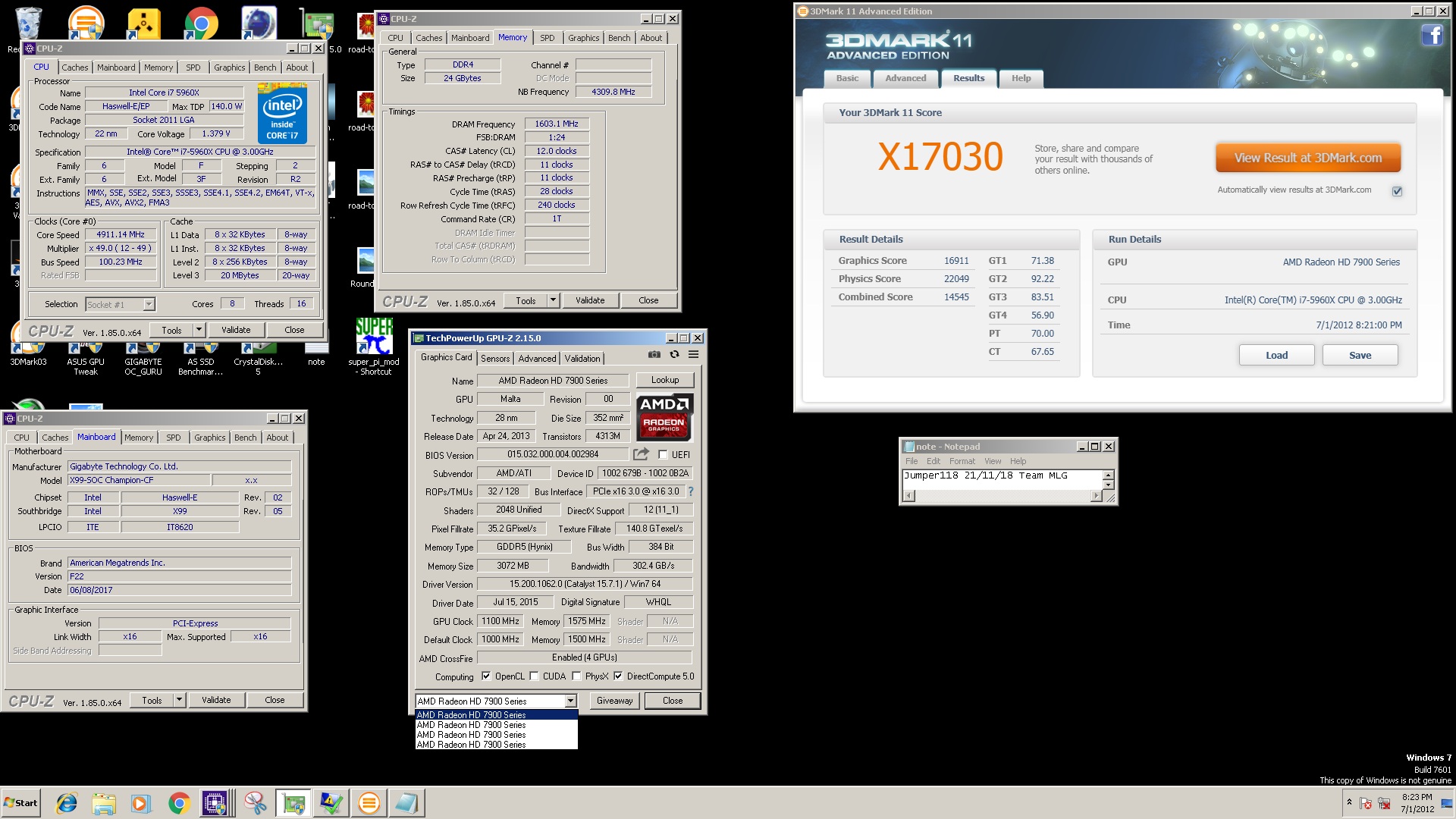Click the Lookup button in GPU-Z
The width and height of the screenshot is (1456, 819).
point(664,380)
